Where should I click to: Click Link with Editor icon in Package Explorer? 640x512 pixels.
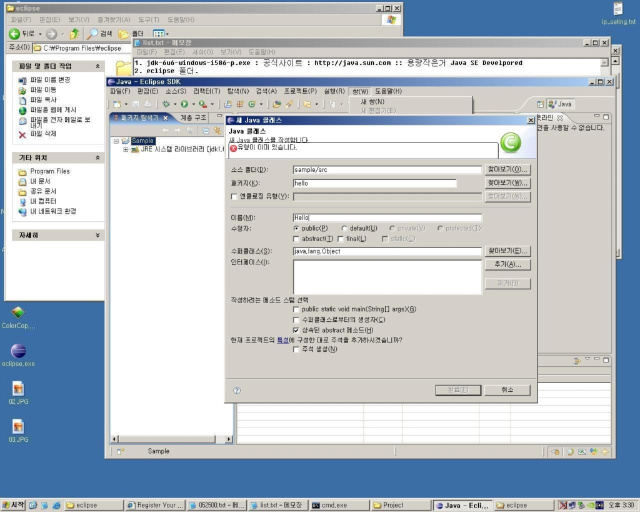coord(218,130)
